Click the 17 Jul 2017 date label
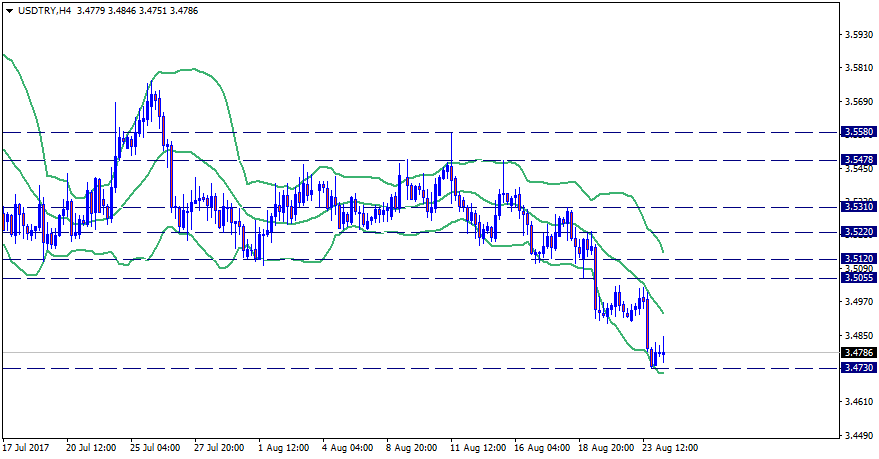879x459 pixels. tap(26, 448)
